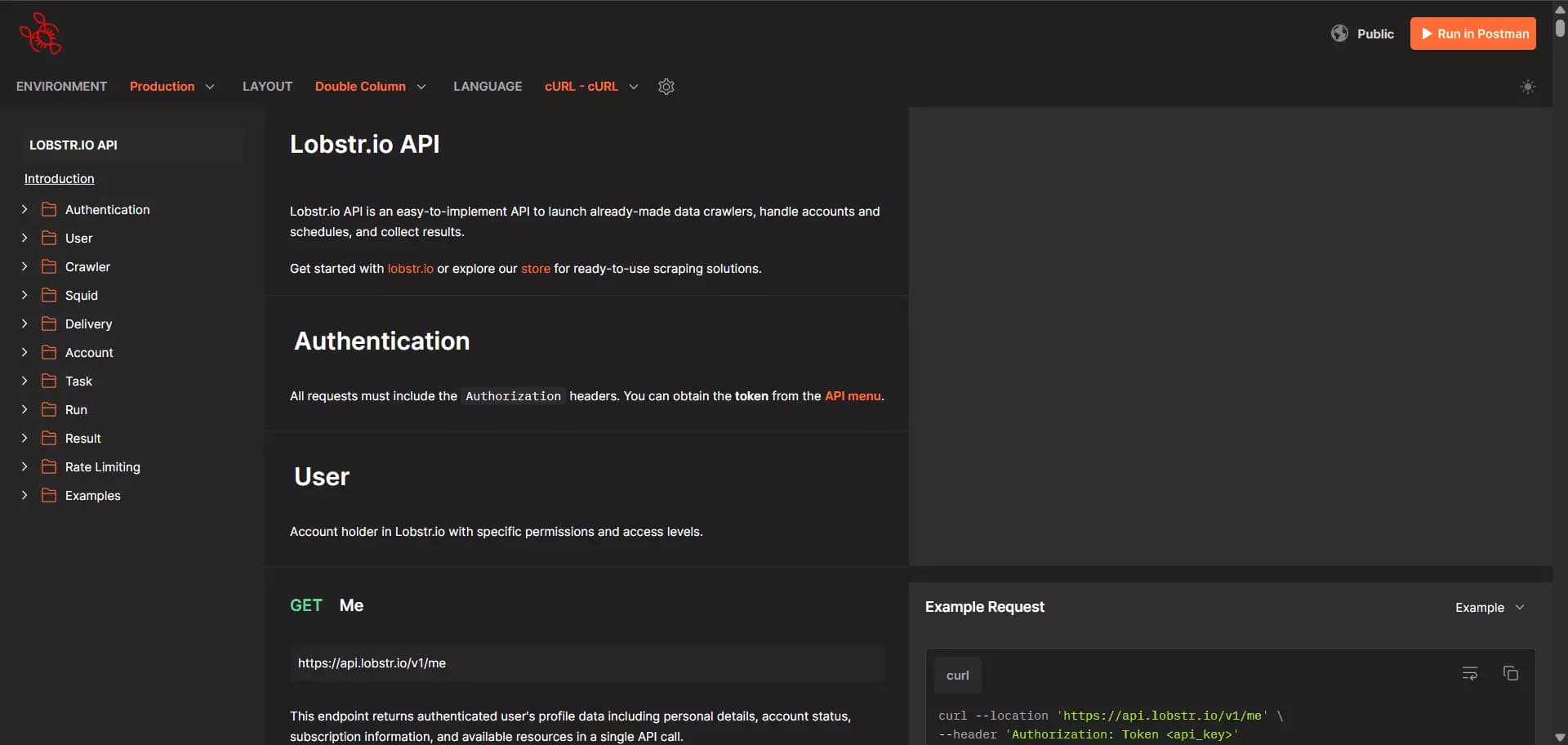1568x745 pixels.
Task: Toggle line wrapping in the code block
Action: pyautogui.click(x=1469, y=673)
